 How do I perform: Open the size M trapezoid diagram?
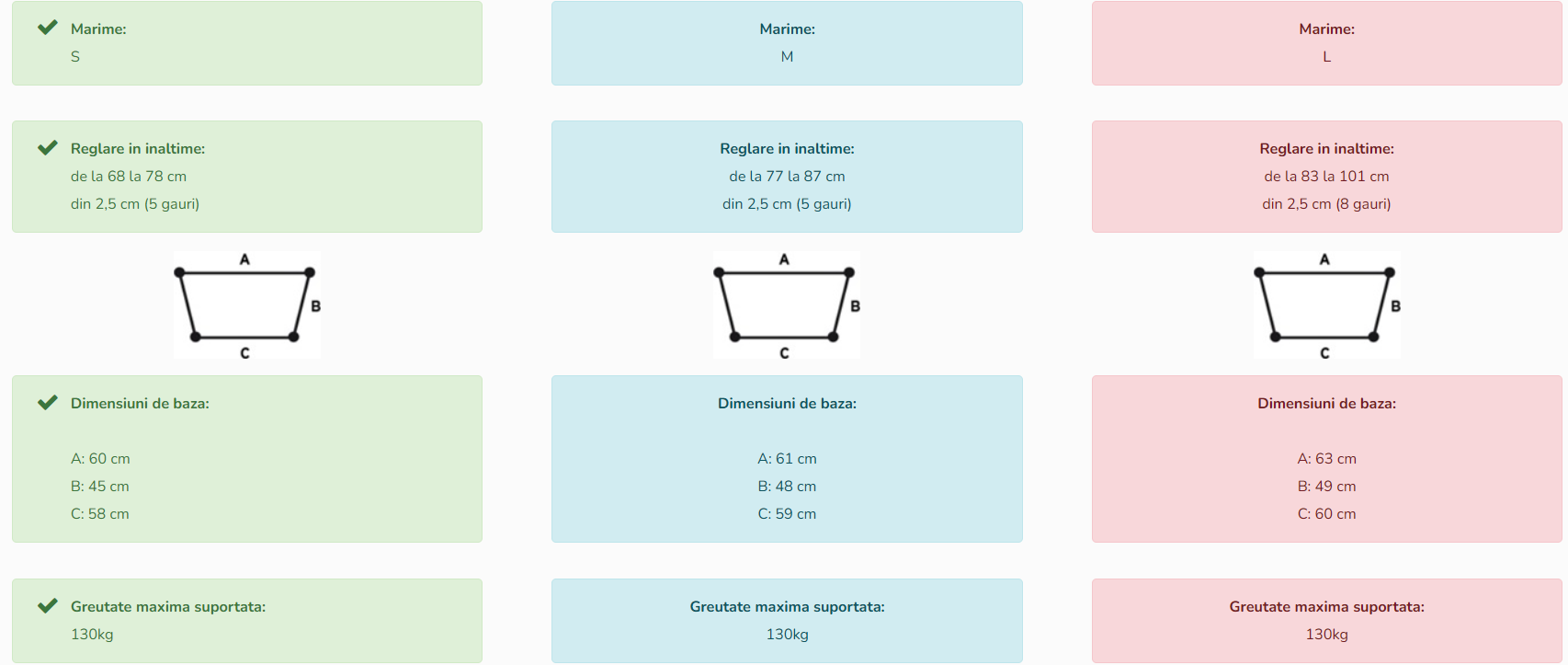pos(787,305)
